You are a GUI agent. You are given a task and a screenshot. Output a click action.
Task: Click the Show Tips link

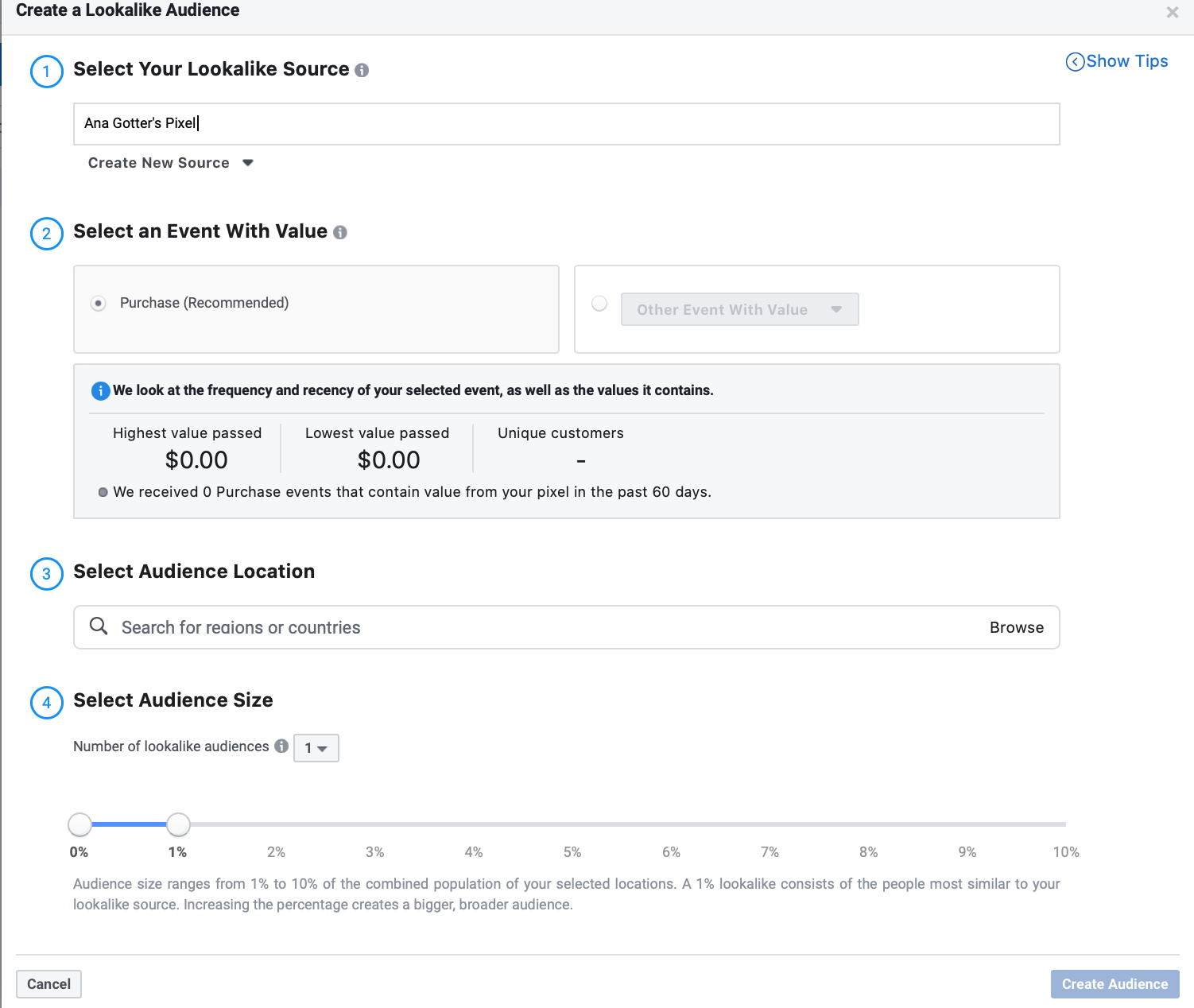pos(1126,61)
